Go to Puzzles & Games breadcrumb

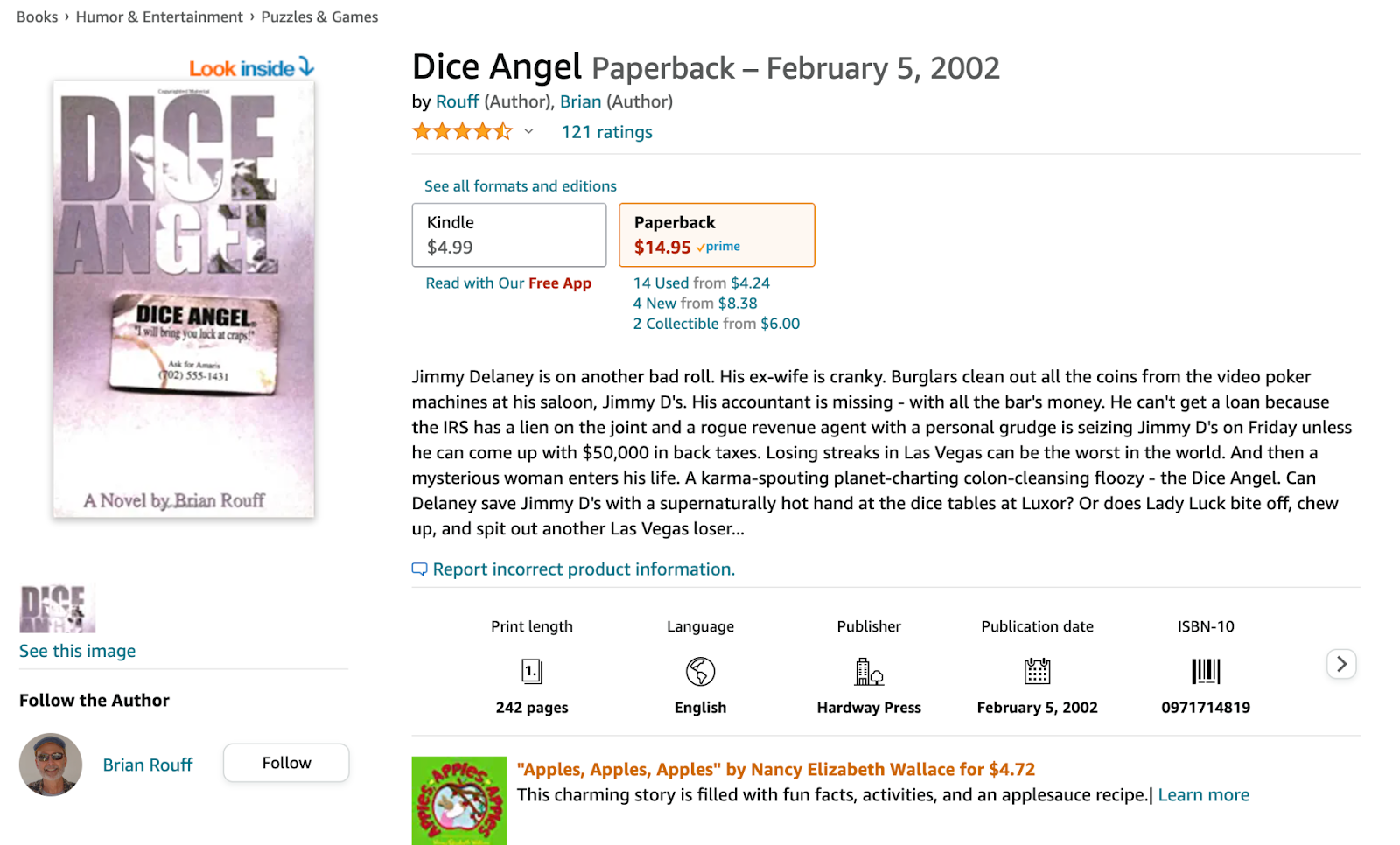[x=319, y=17]
